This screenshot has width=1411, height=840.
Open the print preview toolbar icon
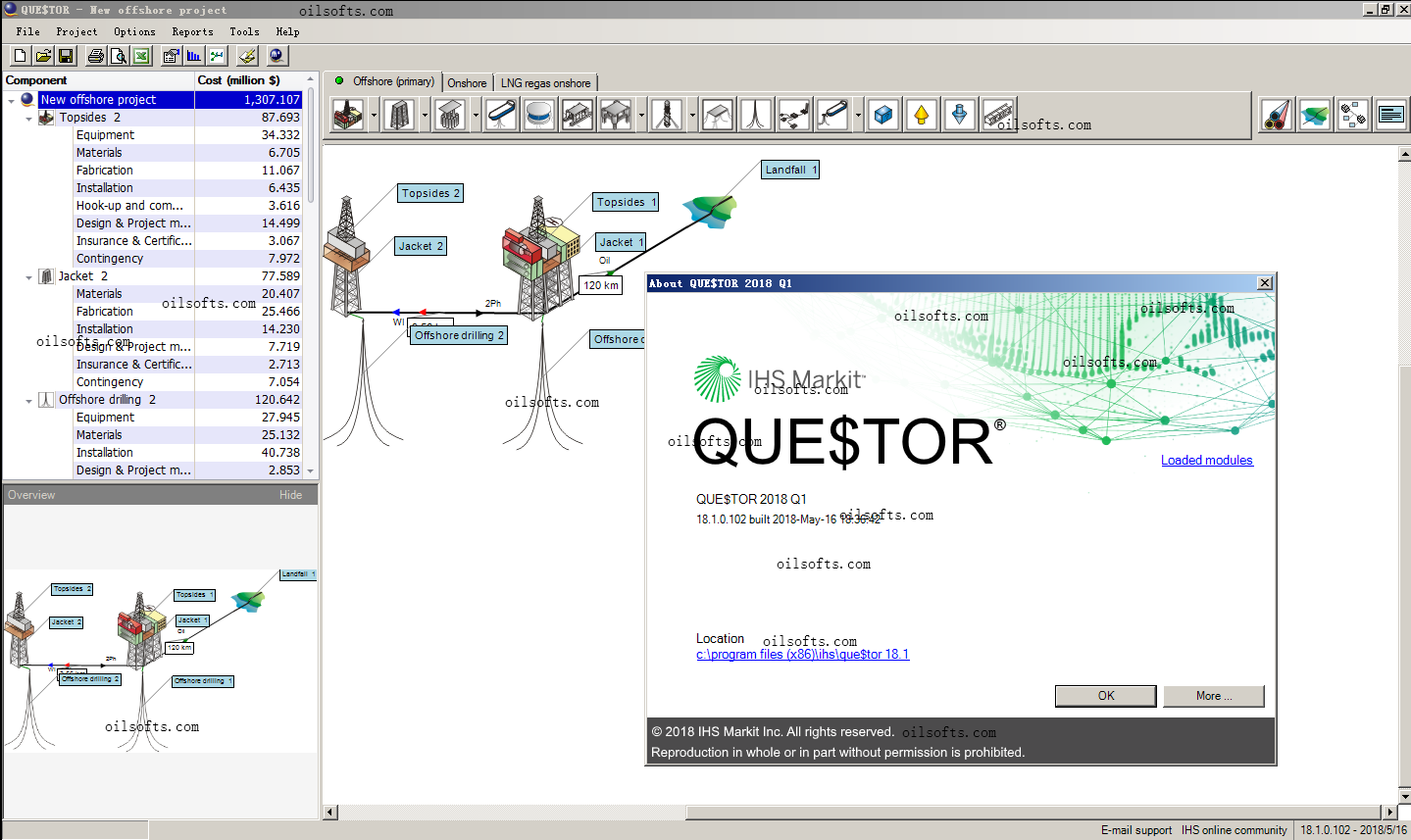pos(119,56)
